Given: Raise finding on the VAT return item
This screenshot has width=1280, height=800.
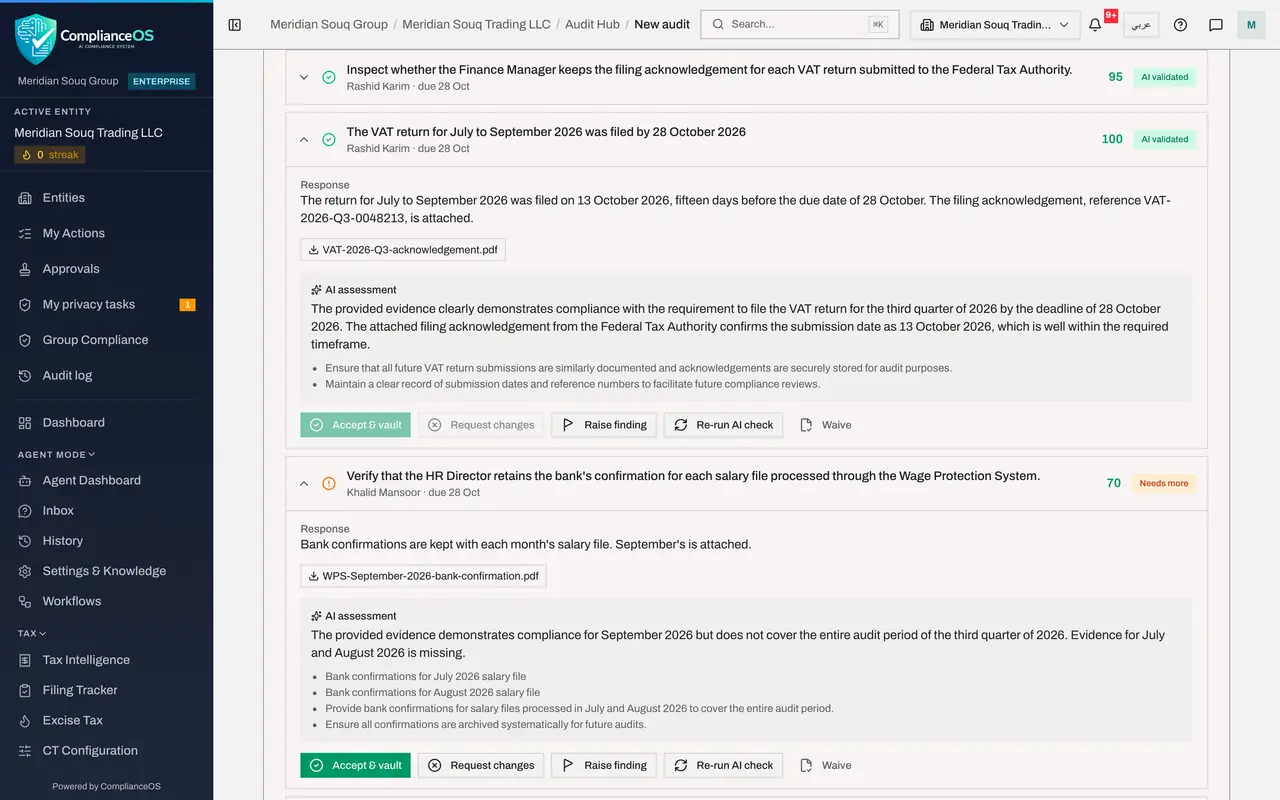Looking at the screenshot, I should (604, 425).
